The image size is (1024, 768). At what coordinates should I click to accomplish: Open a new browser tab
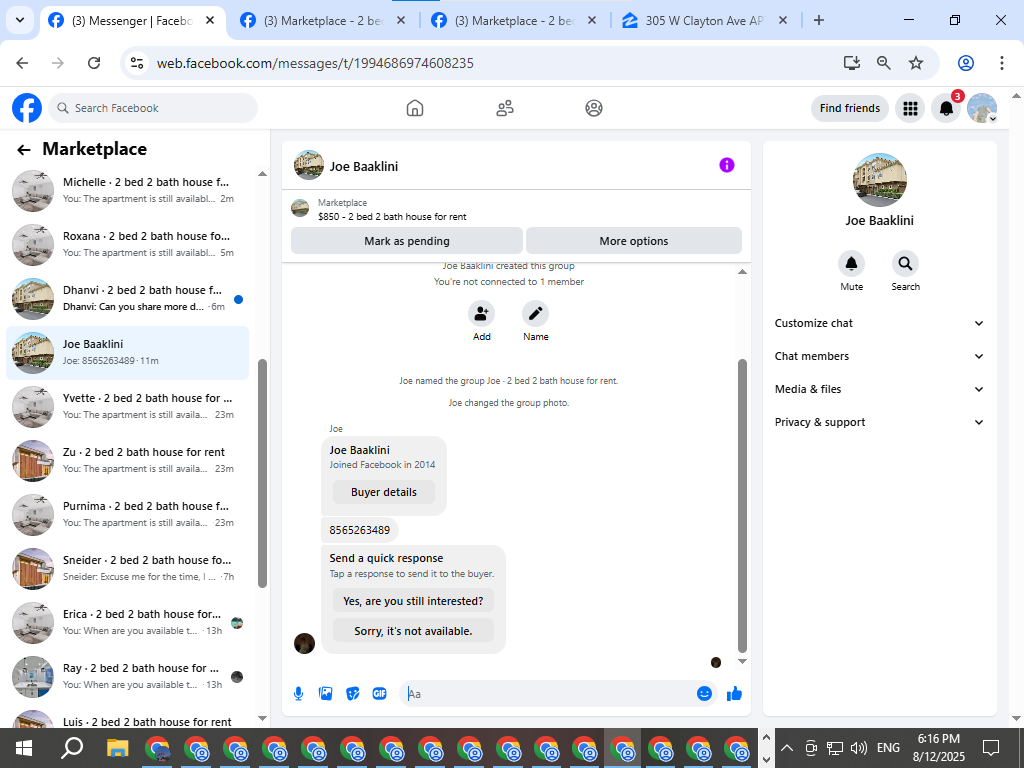(819, 20)
